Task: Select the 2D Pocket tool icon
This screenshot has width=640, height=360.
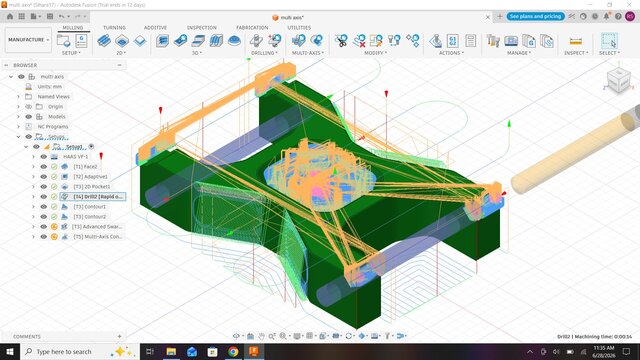Action: pos(122,40)
